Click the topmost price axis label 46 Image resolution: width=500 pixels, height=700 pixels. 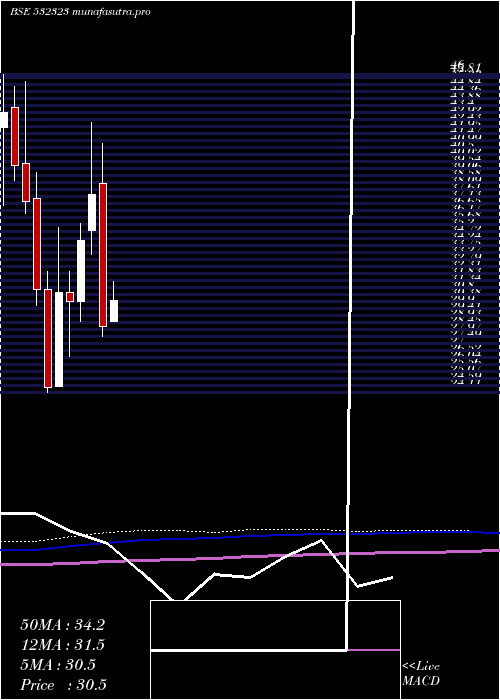tap(458, 63)
